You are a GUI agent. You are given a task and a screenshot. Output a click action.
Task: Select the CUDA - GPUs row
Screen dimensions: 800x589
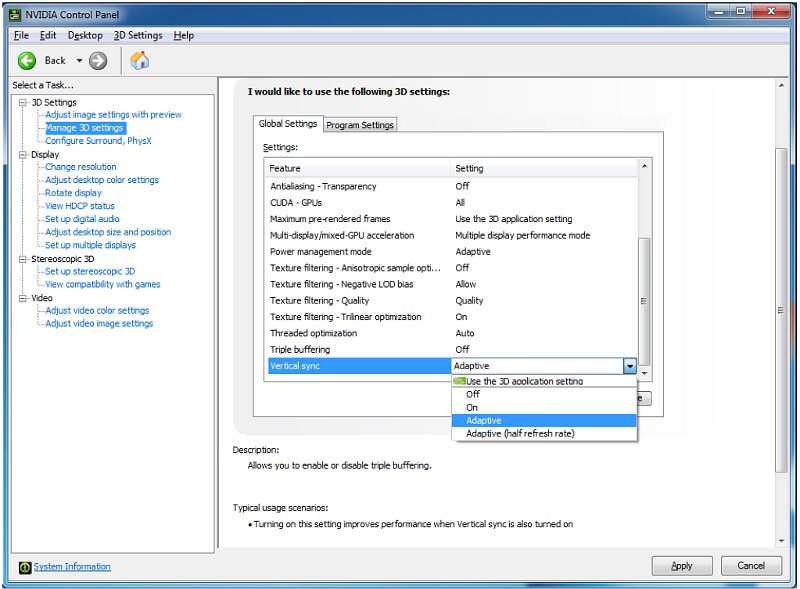(x=452, y=203)
